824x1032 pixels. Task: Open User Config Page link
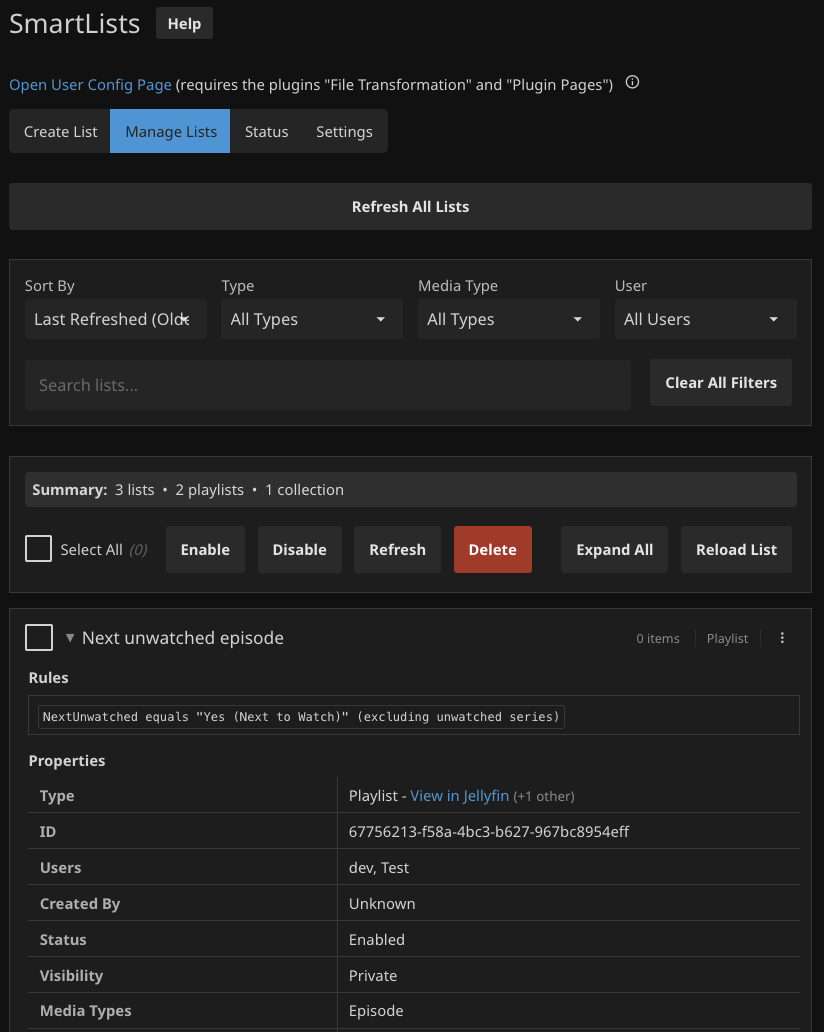90,85
